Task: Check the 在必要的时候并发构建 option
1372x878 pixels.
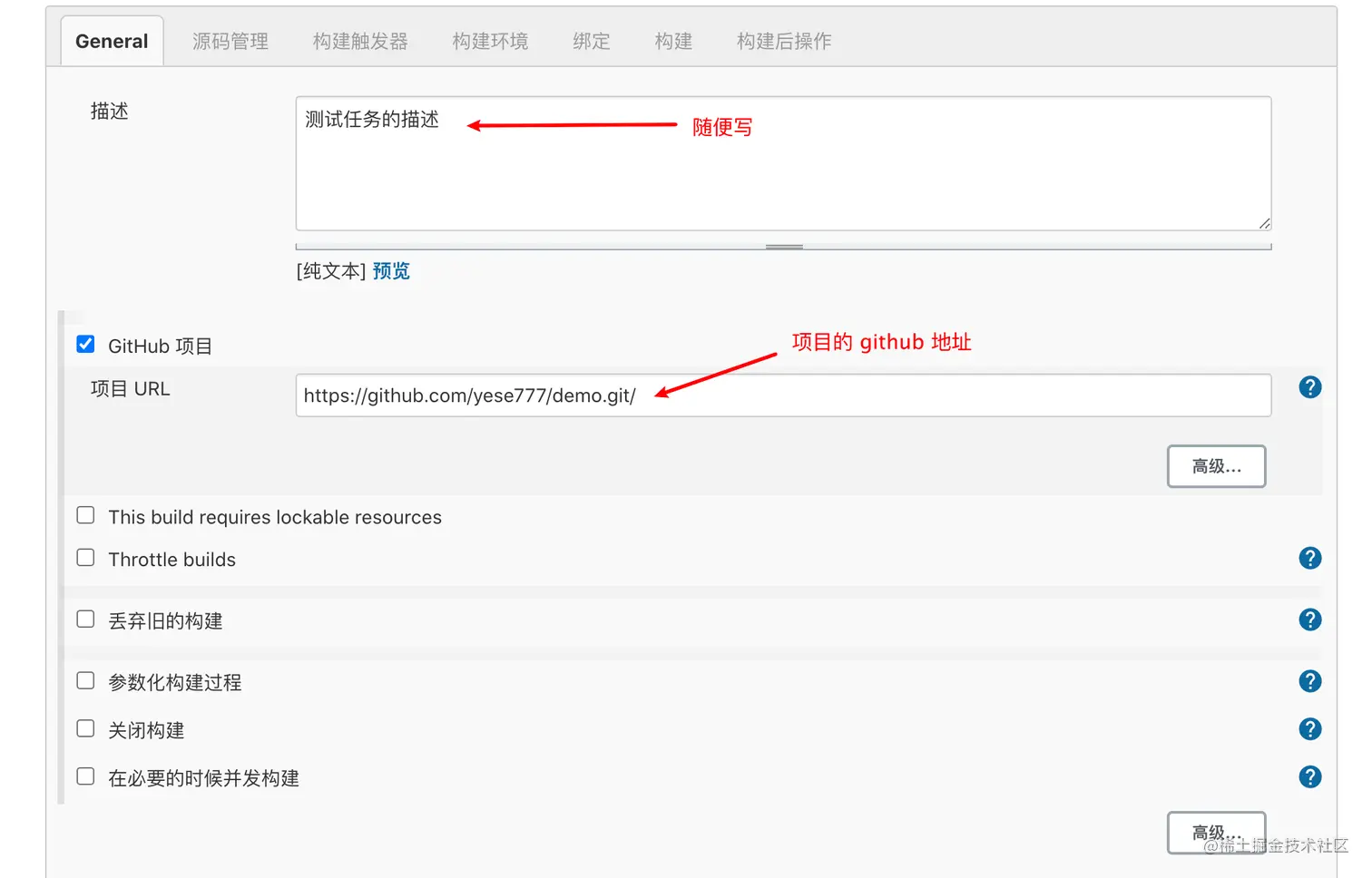Action: tap(85, 777)
